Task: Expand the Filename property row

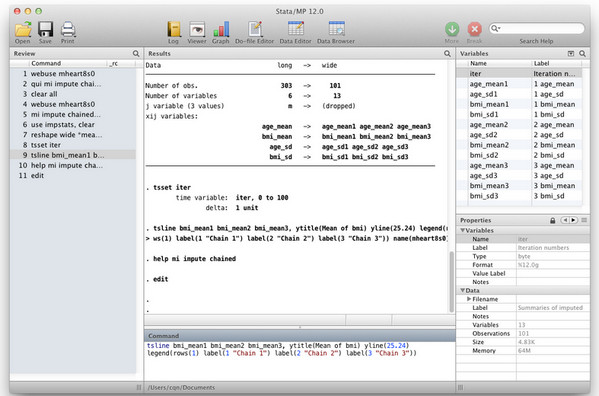Action: tap(469, 299)
